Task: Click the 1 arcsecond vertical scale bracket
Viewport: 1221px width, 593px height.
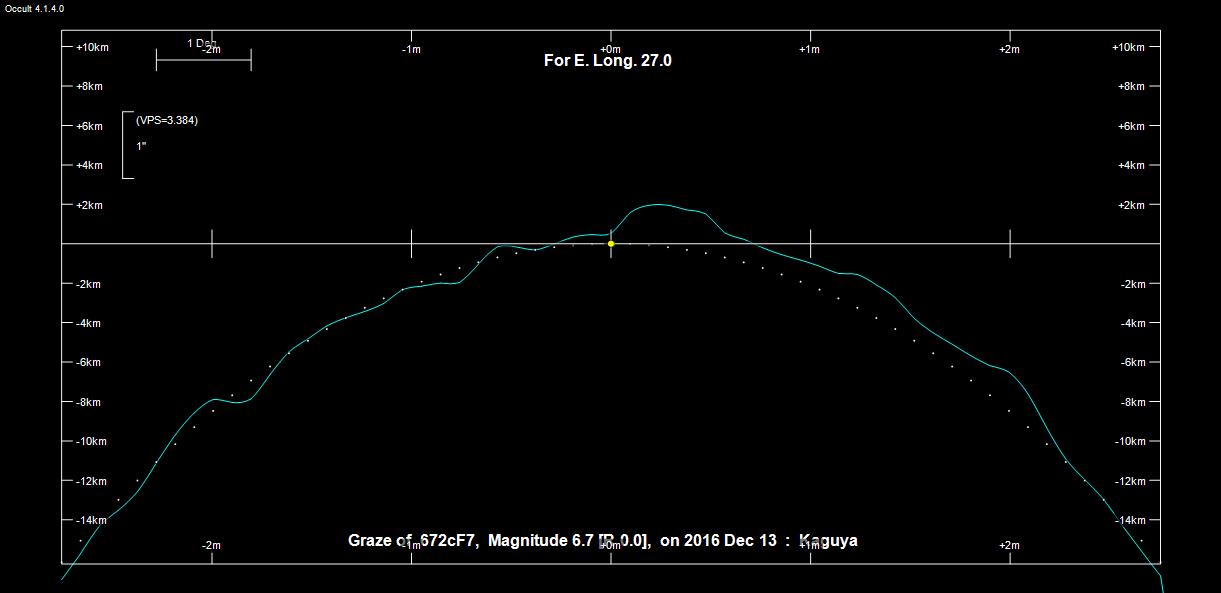Action: pyautogui.click(x=126, y=145)
